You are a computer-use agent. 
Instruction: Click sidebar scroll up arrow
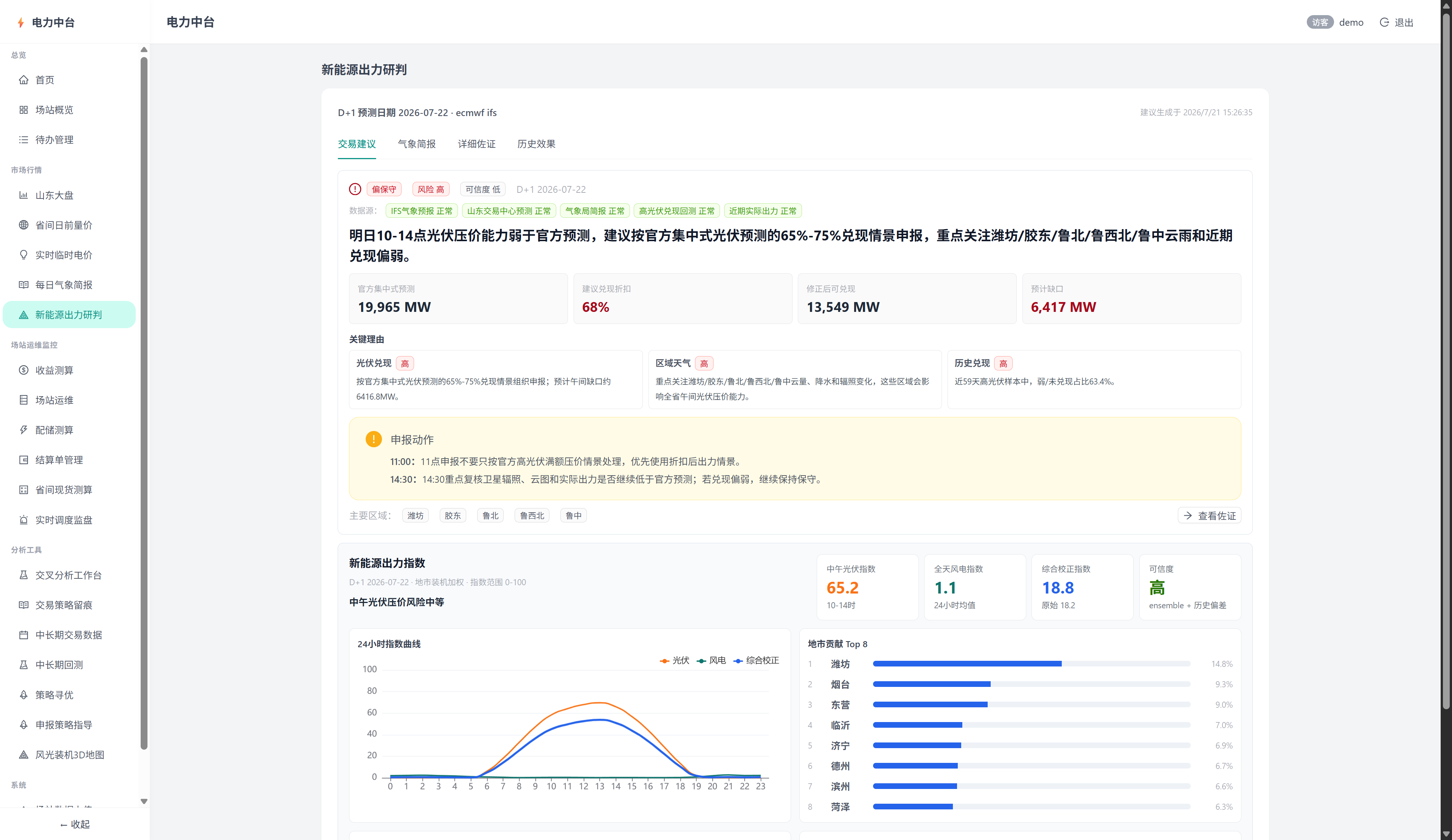tap(144, 50)
